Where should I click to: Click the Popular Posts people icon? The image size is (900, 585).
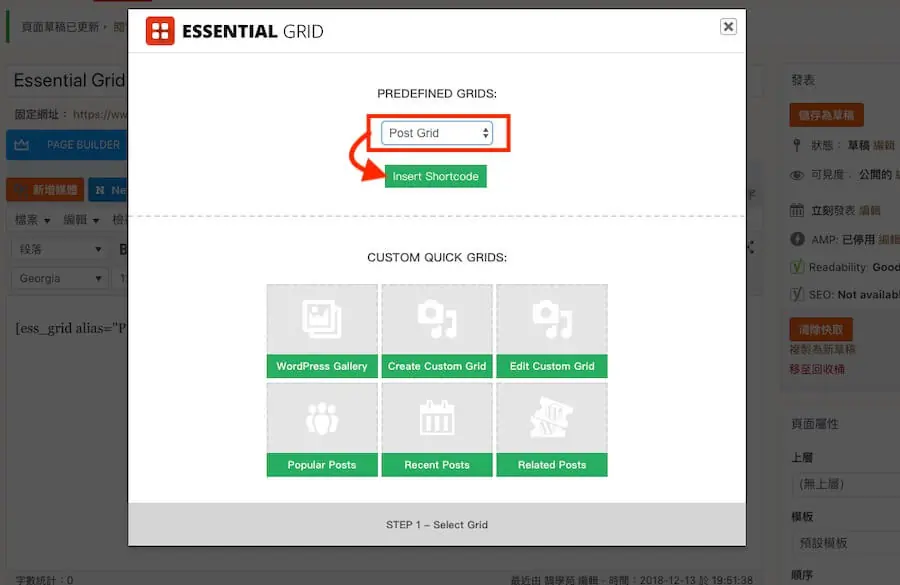click(x=322, y=419)
